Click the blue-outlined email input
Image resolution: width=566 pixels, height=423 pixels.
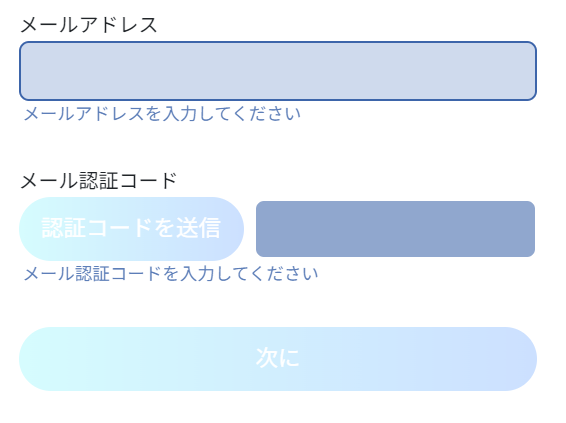pyautogui.click(x=278, y=71)
